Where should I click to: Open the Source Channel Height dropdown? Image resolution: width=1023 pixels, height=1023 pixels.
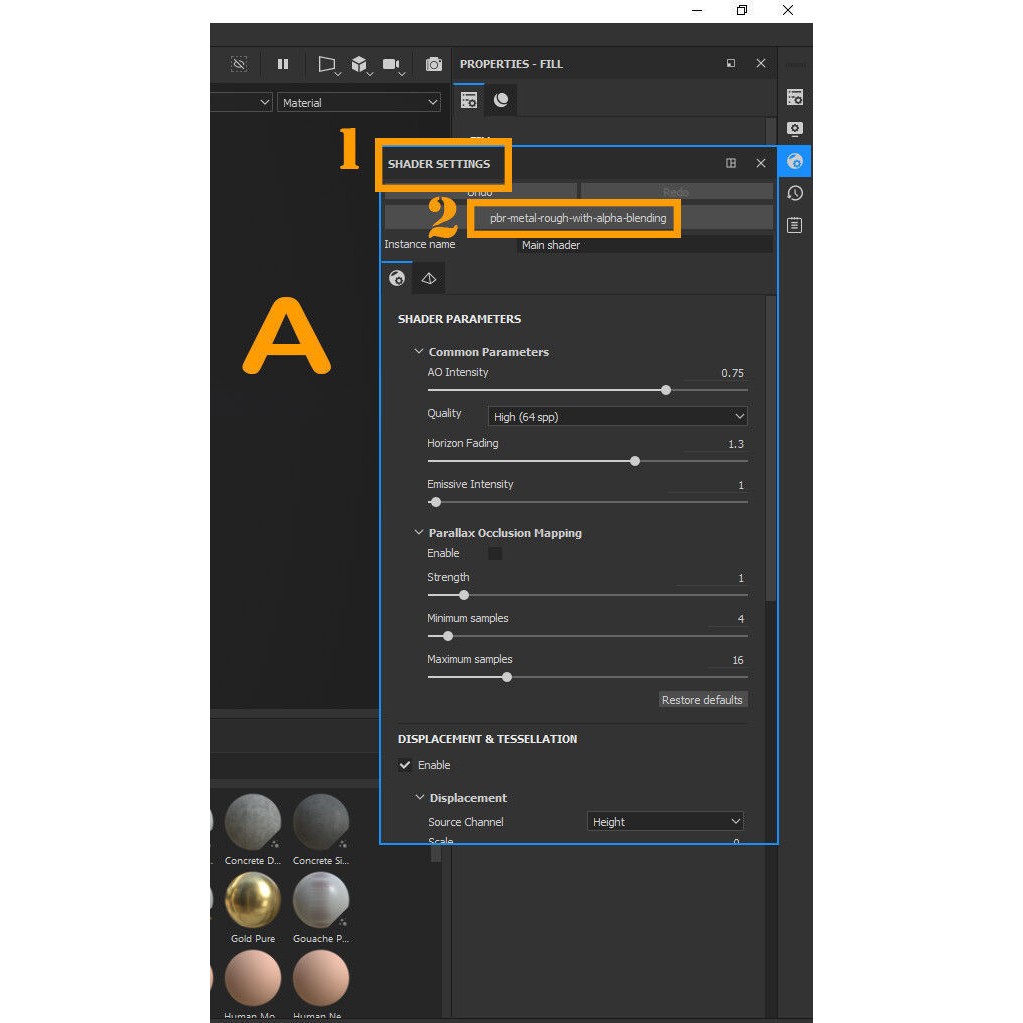click(665, 822)
